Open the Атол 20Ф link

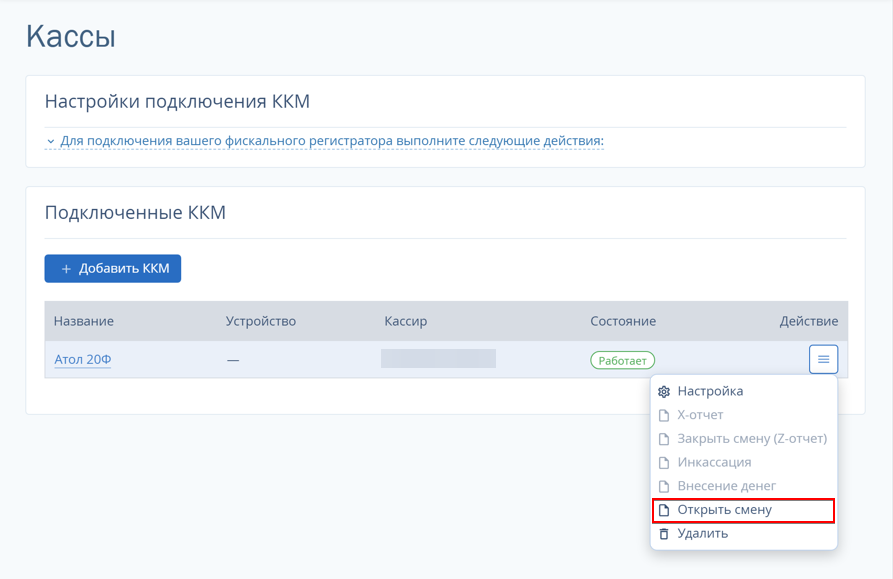pos(83,360)
